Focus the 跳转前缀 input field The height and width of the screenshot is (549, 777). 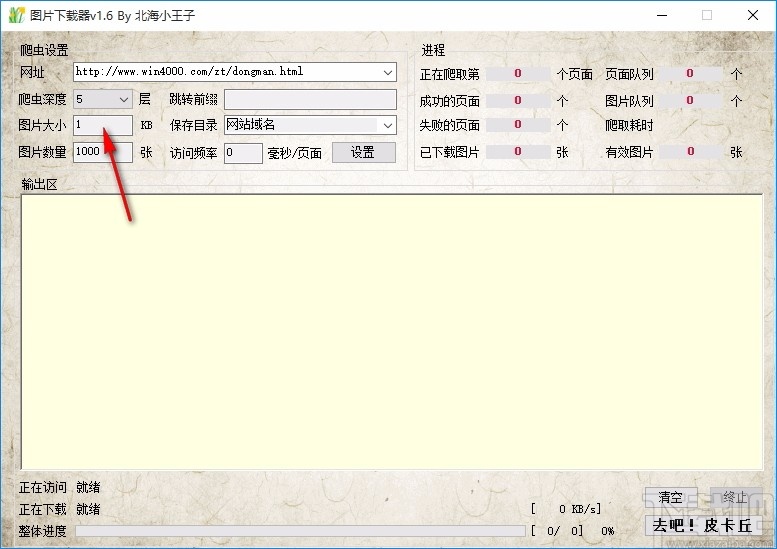(x=310, y=99)
